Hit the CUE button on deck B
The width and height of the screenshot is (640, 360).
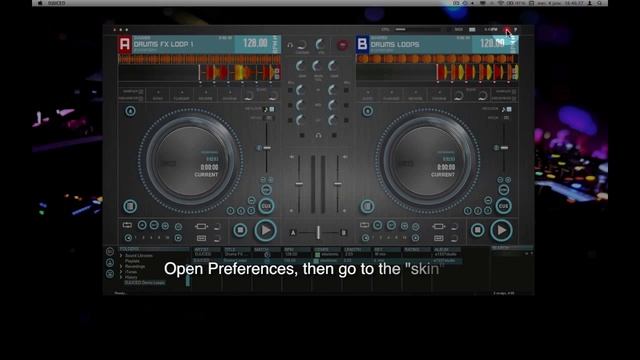[x=504, y=206]
